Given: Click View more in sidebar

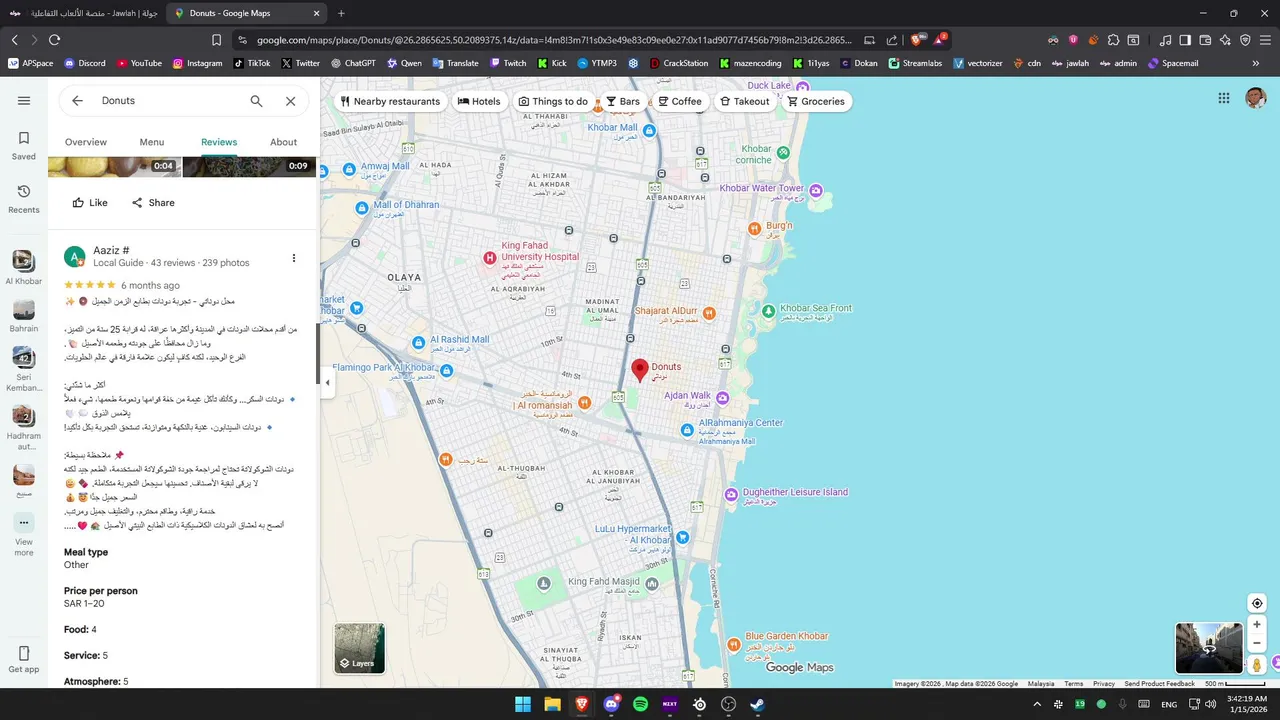Looking at the screenshot, I should point(24,535).
